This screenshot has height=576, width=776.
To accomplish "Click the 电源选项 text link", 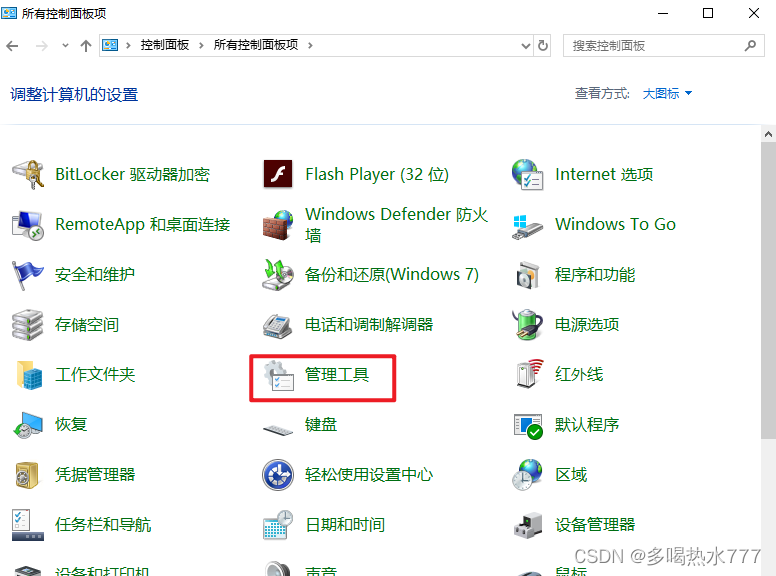I will (x=587, y=325).
